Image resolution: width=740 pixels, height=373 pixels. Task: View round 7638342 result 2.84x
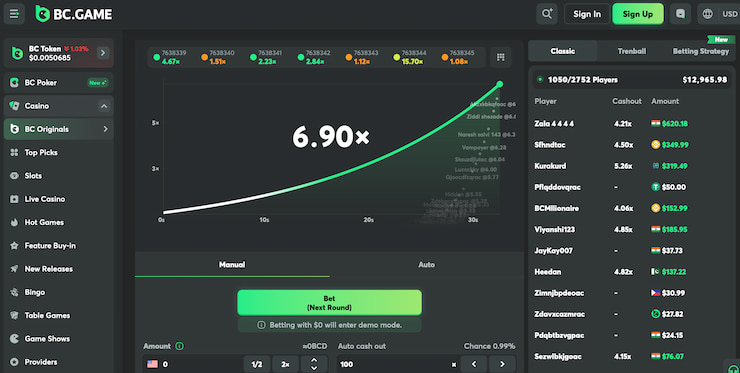click(314, 57)
